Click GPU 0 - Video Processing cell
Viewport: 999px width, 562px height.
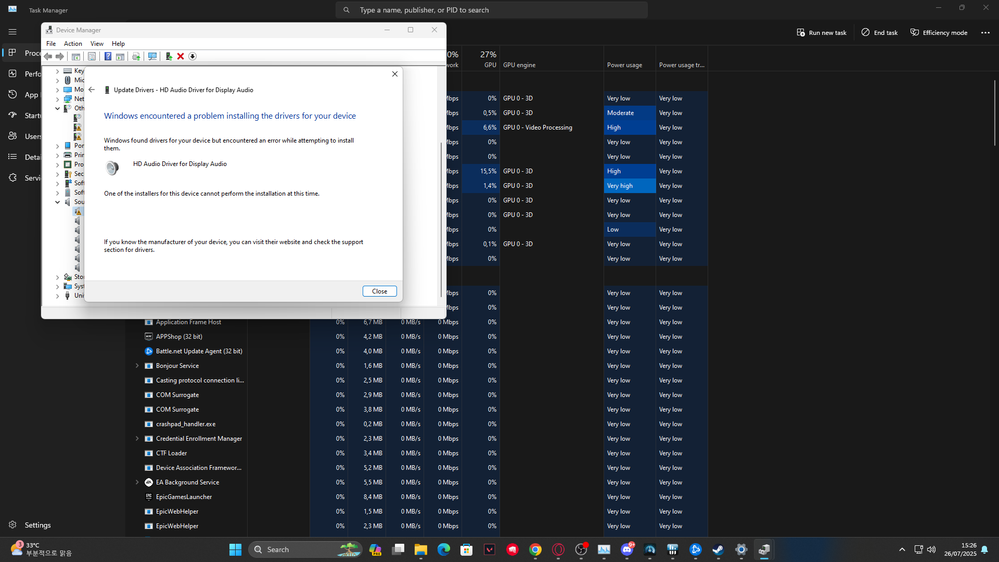(538, 127)
